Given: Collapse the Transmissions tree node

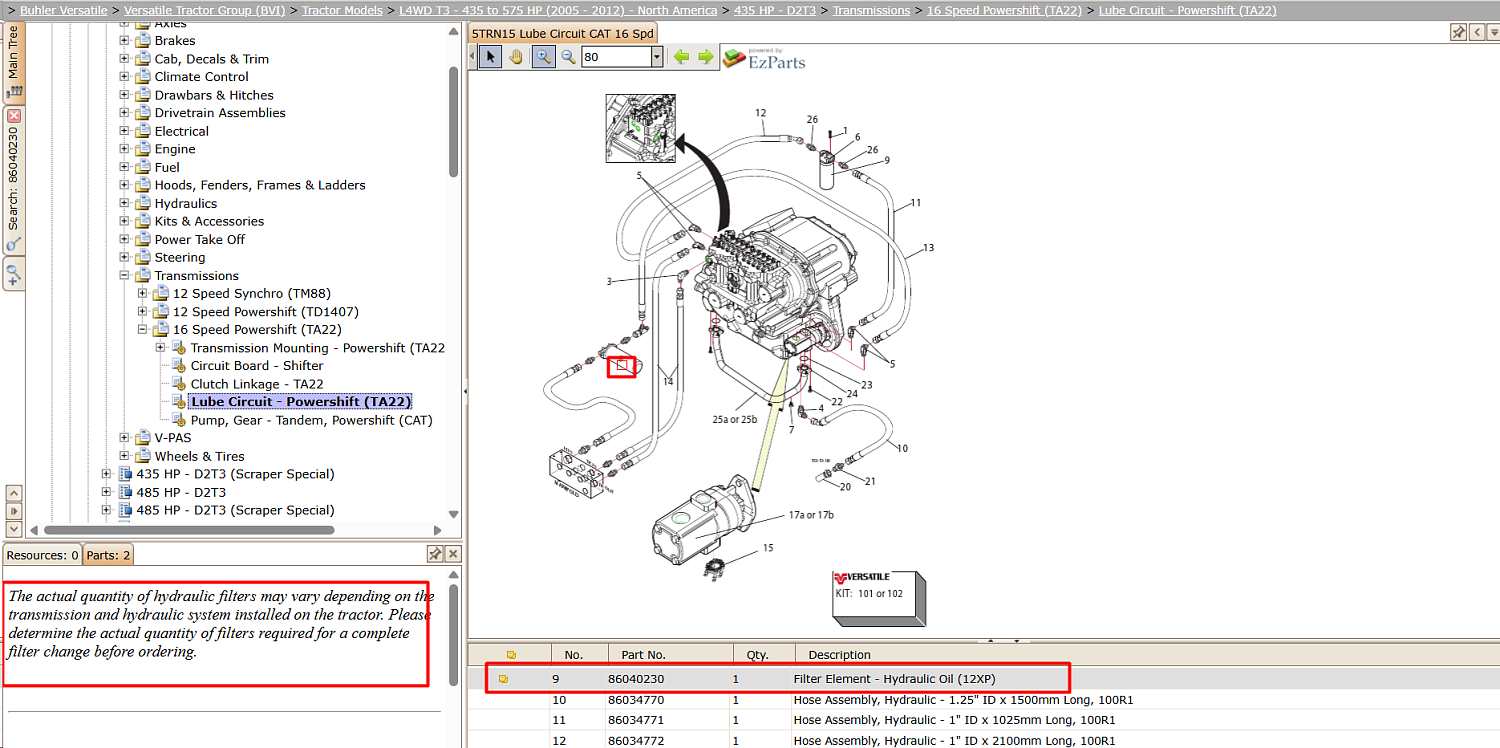Looking at the screenshot, I should coord(125,275).
